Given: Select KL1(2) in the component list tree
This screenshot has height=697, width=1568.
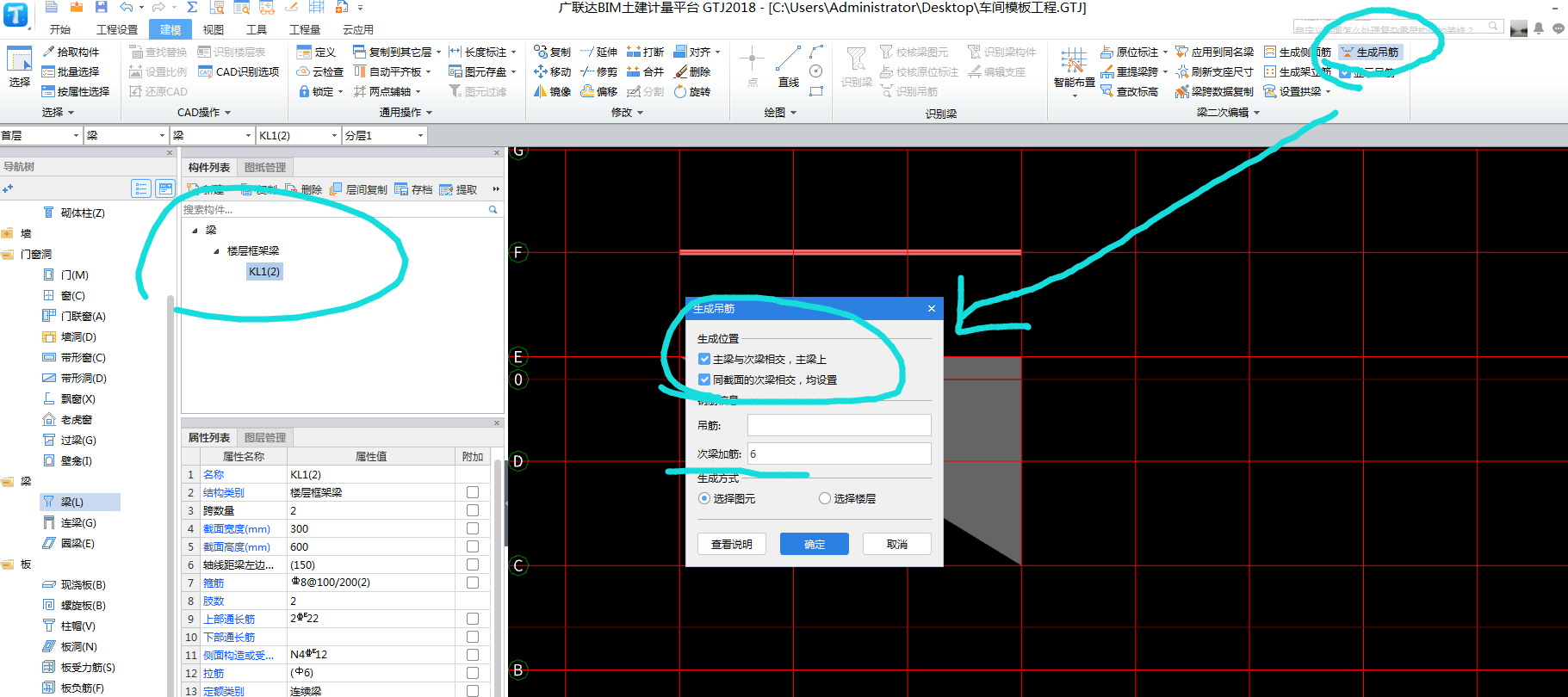Looking at the screenshot, I should coord(264,271).
